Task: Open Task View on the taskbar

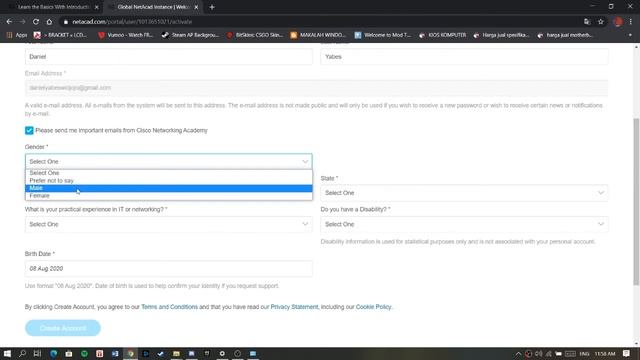Action: [x=38, y=353]
